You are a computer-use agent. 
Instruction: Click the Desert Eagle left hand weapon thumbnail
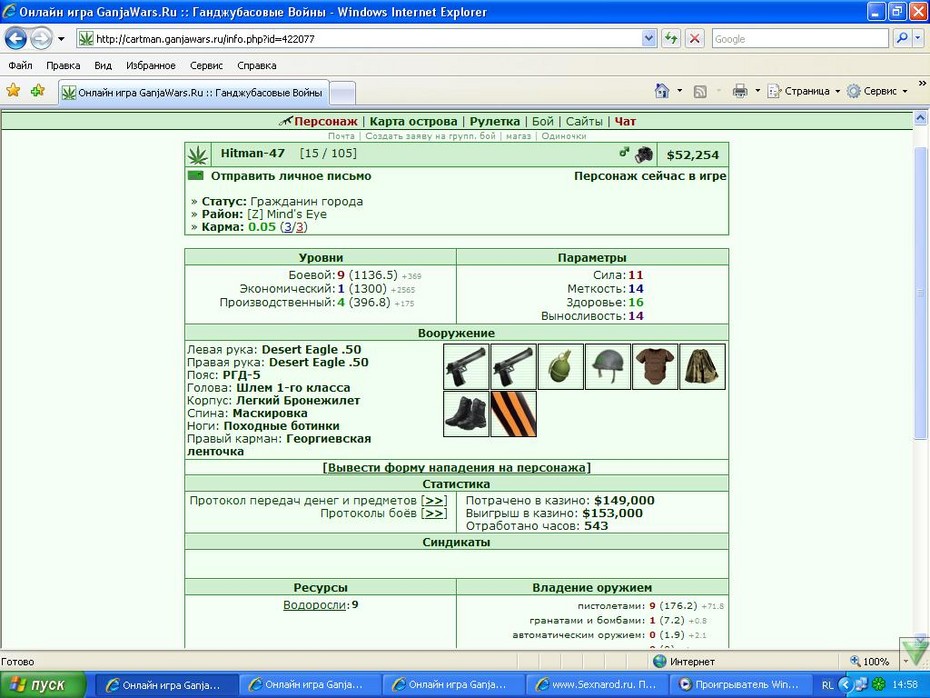pos(466,366)
